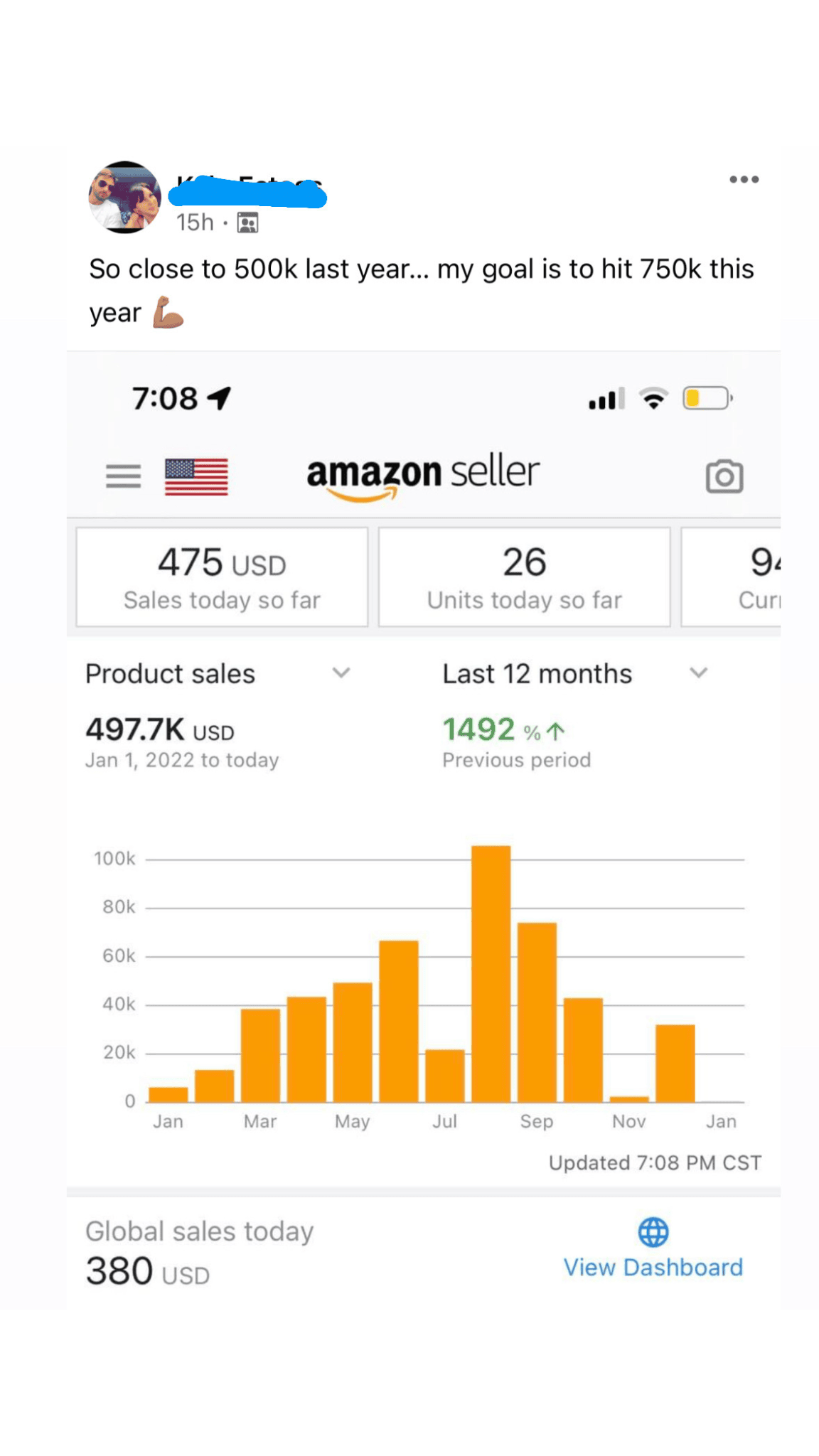Tap the poster's profile picture
The image size is (819, 1456).
125,198
